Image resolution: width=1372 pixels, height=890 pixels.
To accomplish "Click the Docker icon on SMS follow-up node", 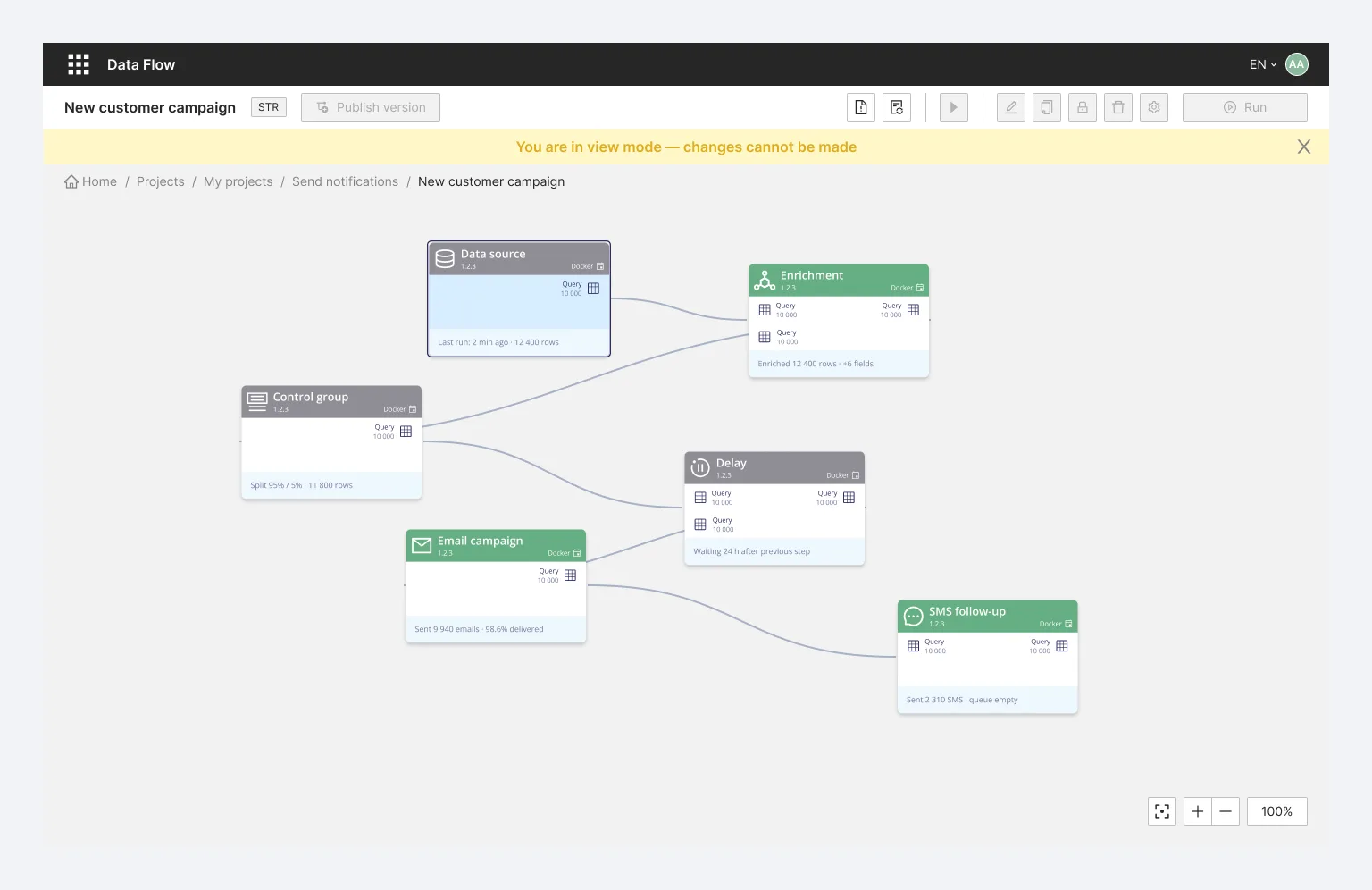I will (1068, 624).
